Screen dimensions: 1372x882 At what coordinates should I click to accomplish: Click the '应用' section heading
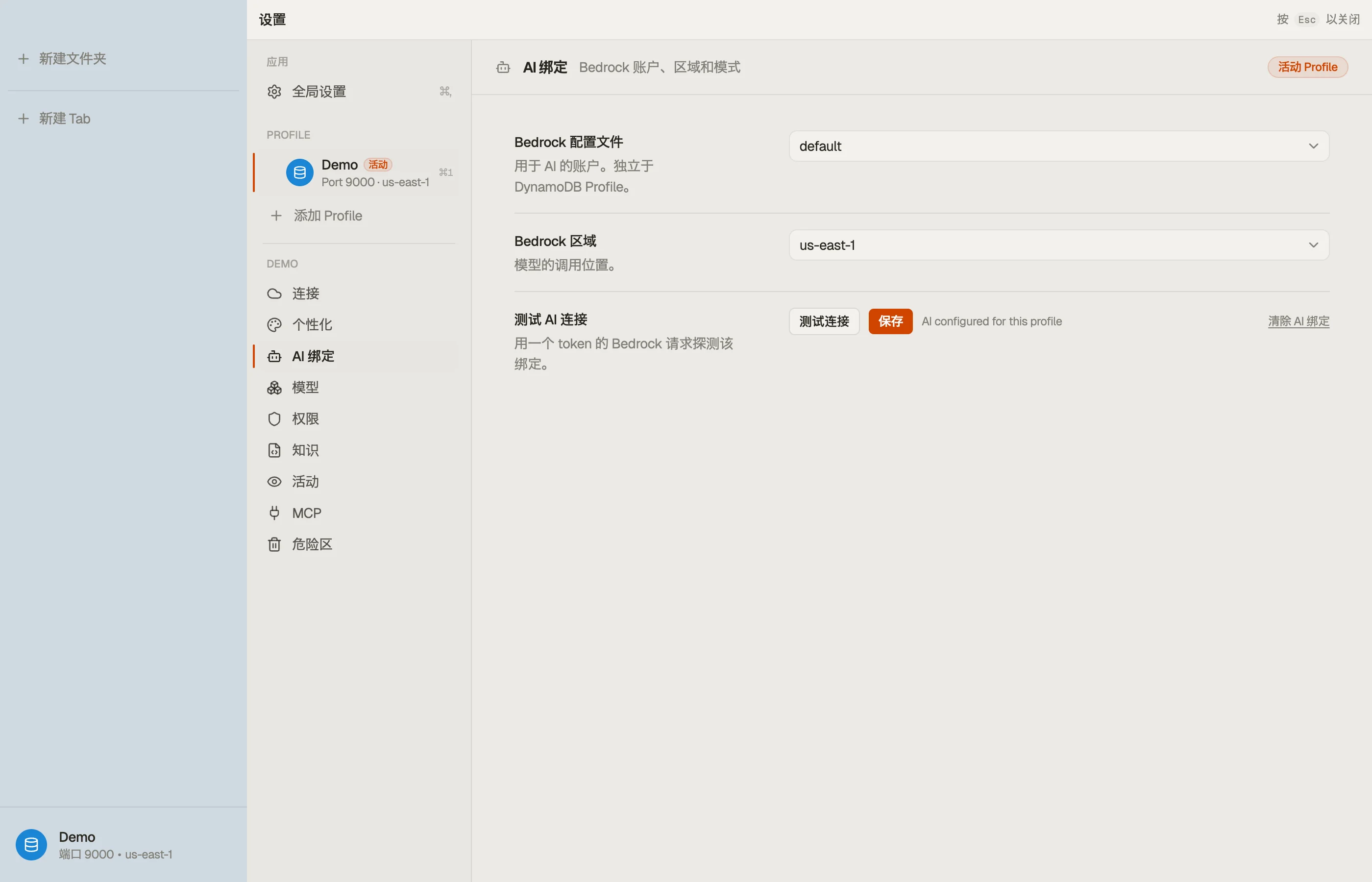277,62
